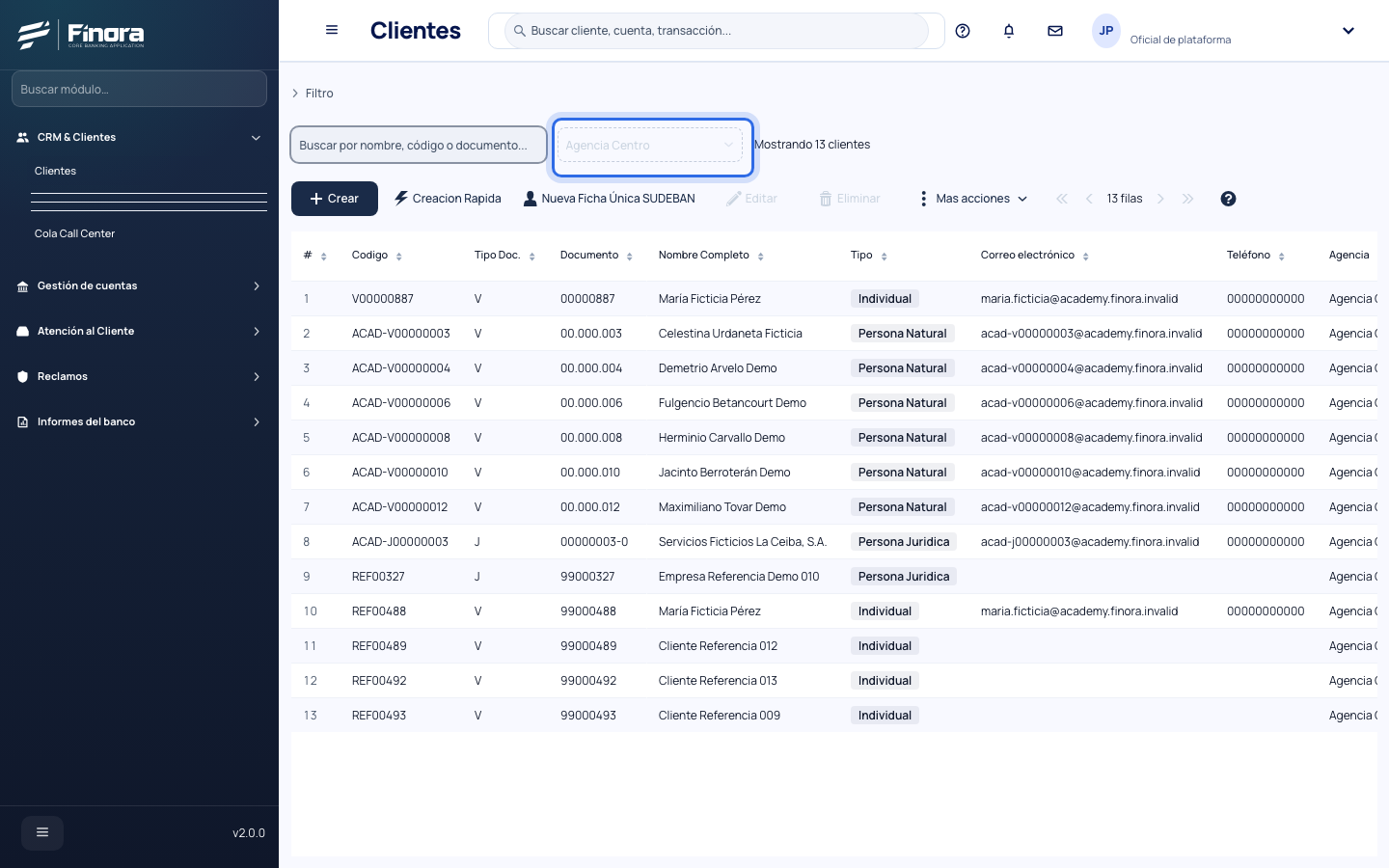The width and height of the screenshot is (1389, 868).
Task: Expand the Filtro section
Action: pos(313,94)
